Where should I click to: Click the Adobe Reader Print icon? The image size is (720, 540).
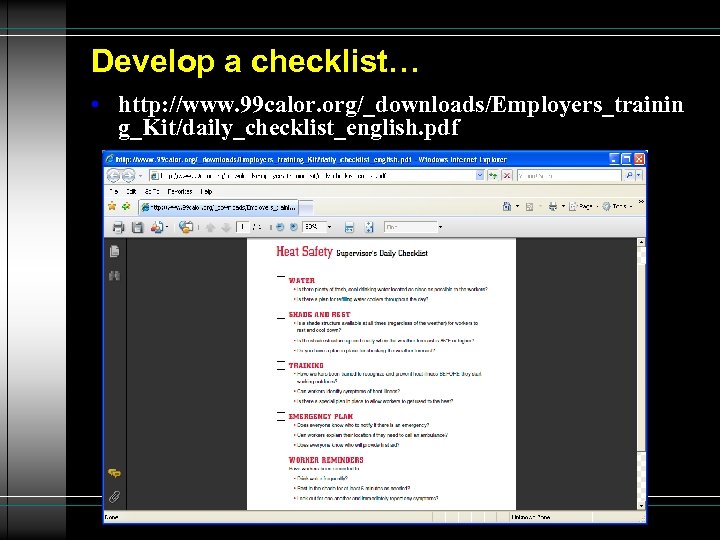click(118, 227)
